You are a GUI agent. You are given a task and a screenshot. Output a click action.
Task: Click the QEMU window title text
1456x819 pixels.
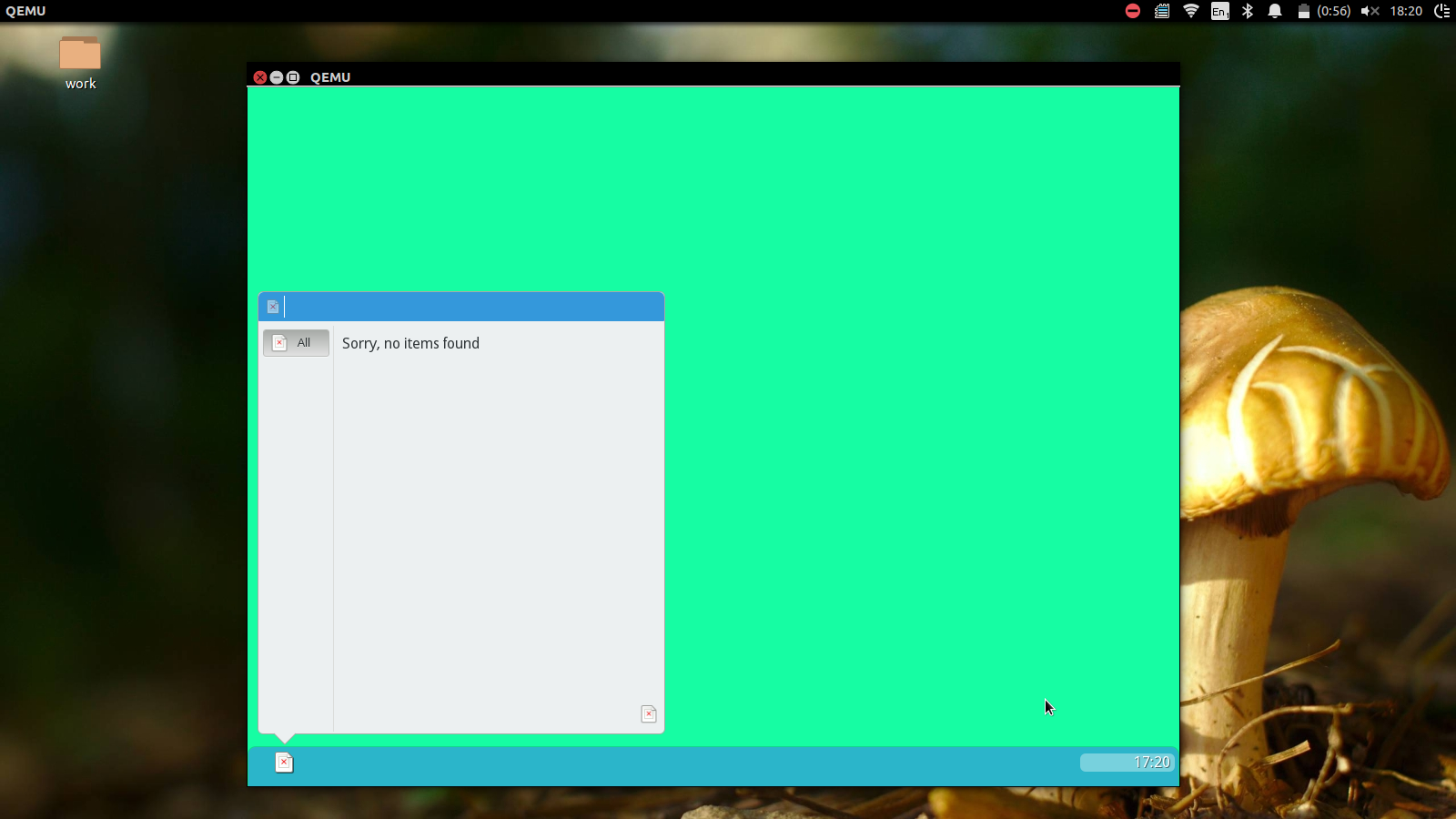[x=330, y=77]
